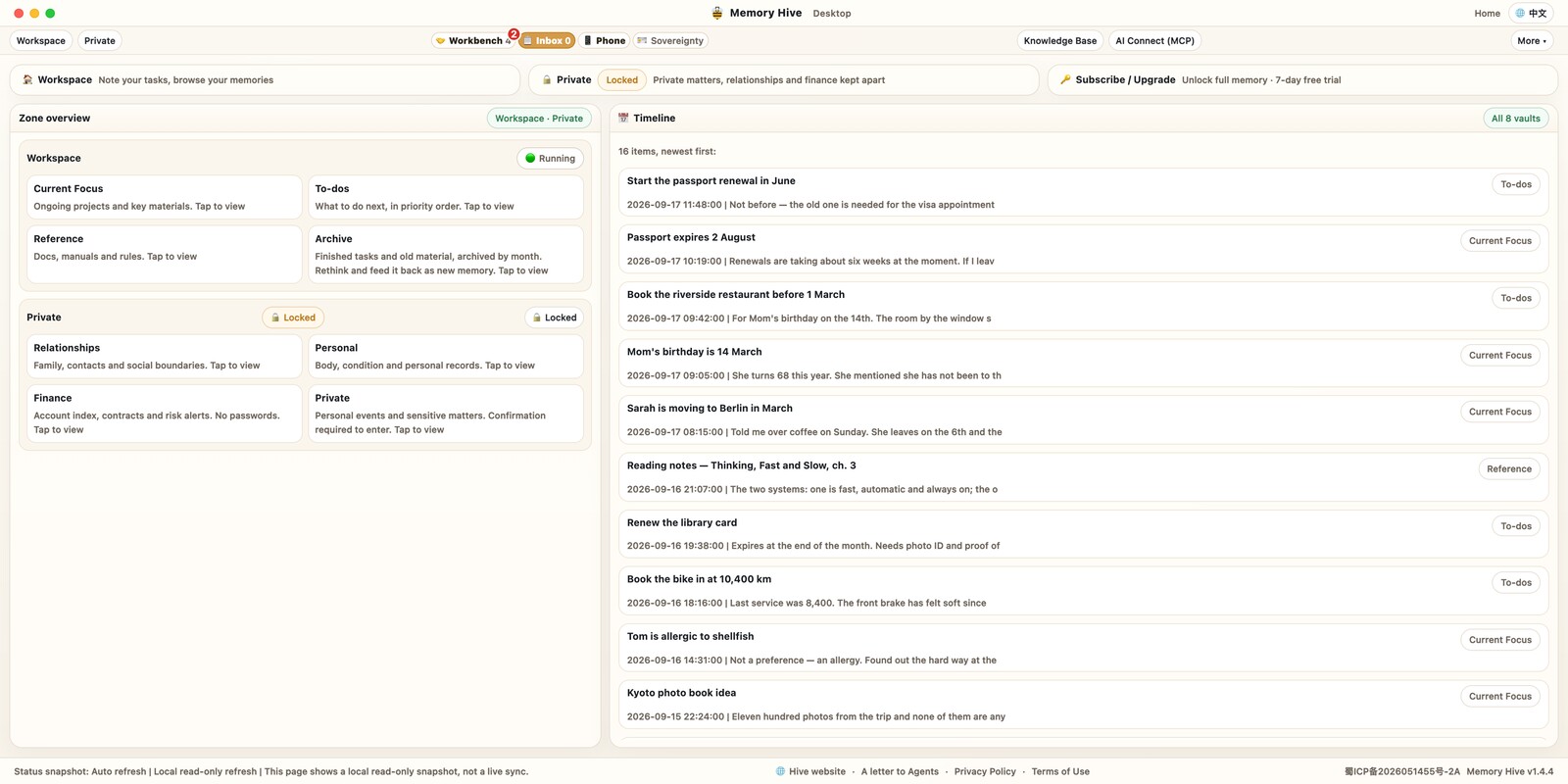The height and width of the screenshot is (784, 1568).
Task: Click the Memory Hive bee logo icon
Action: tap(717, 13)
